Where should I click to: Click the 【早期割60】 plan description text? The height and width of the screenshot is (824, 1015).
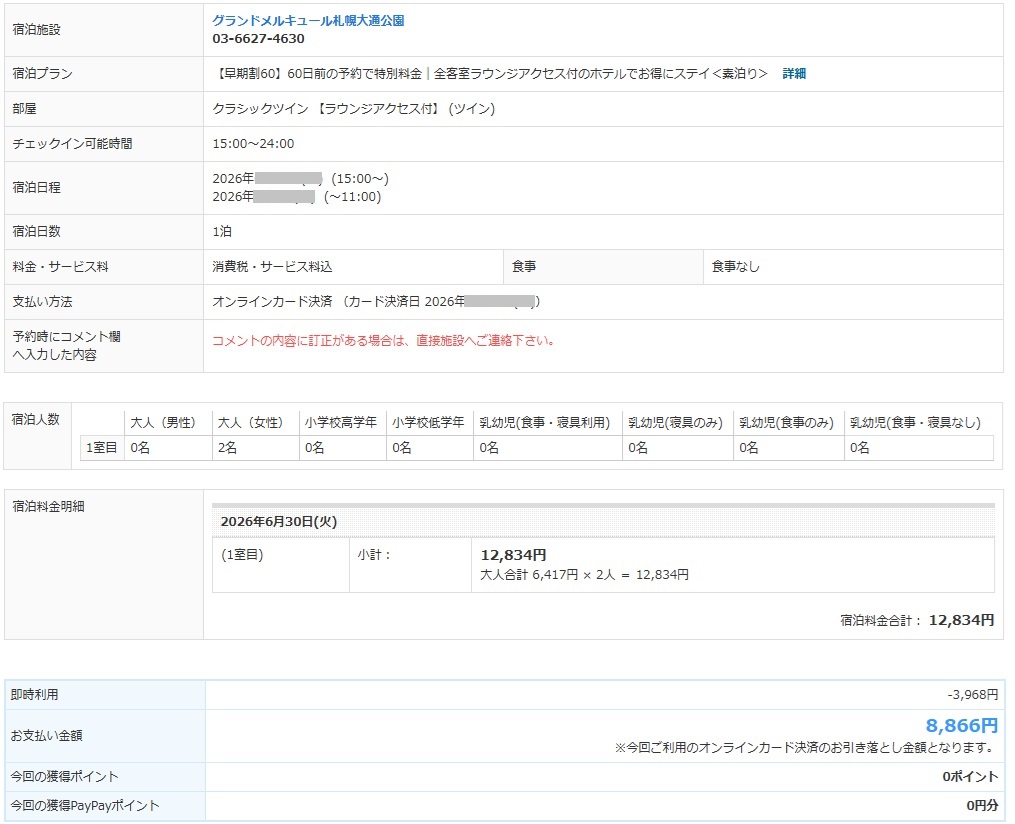click(x=490, y=74)
